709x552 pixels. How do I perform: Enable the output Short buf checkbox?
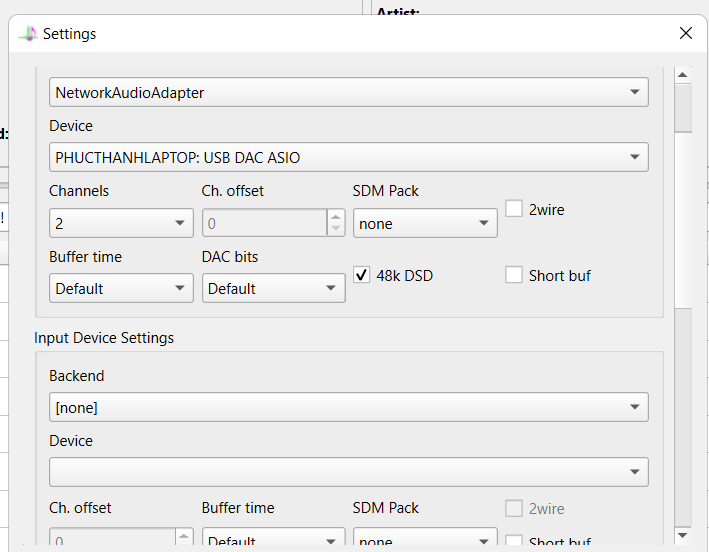514,275
